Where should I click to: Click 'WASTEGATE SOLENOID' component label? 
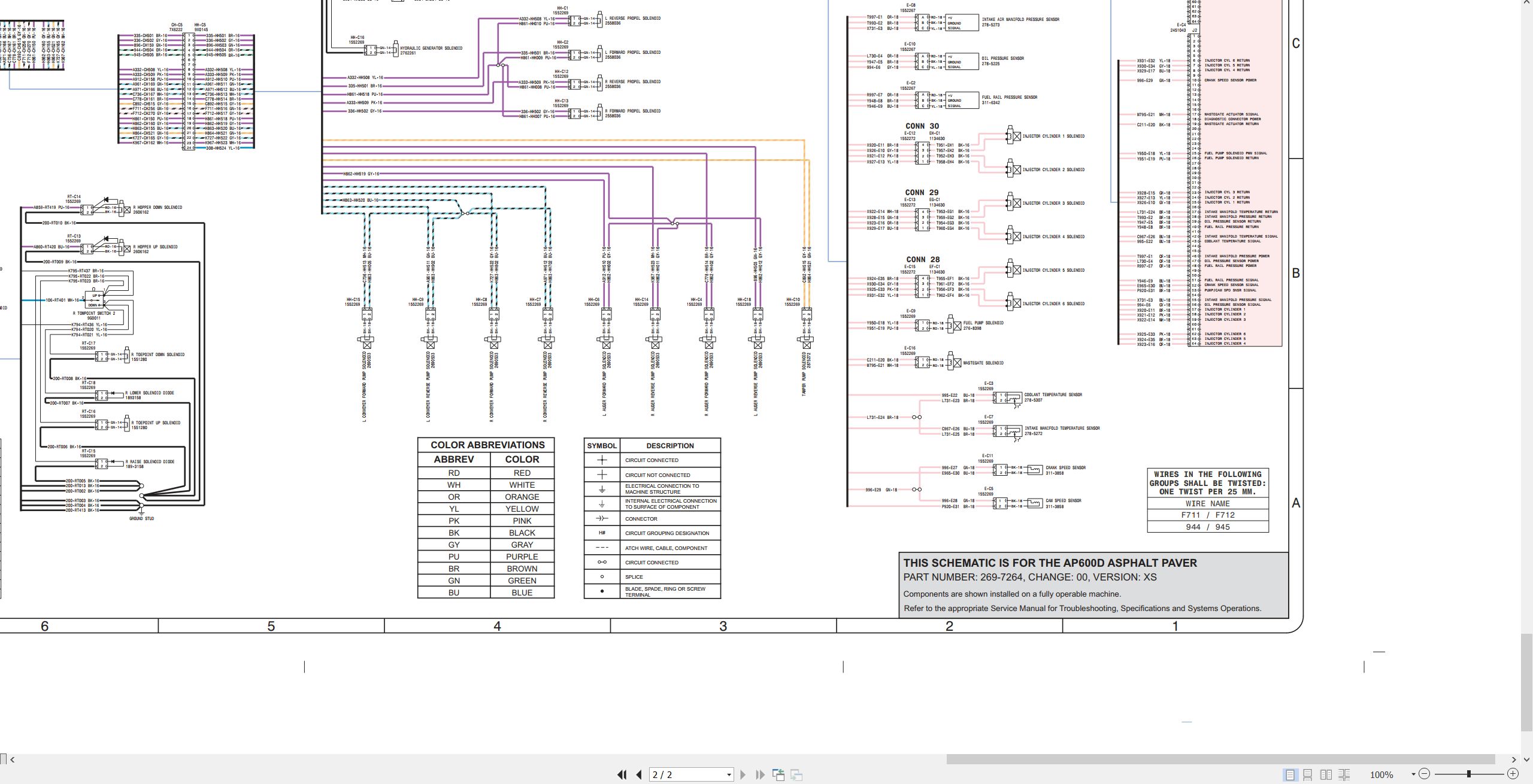coord(983,363)
